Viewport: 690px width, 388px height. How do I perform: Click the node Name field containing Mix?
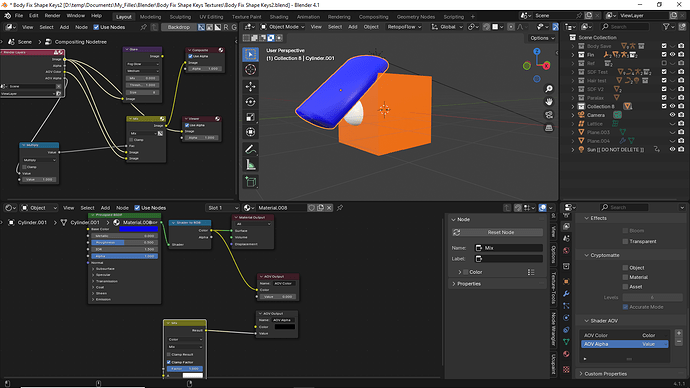(x=508, y=248)
